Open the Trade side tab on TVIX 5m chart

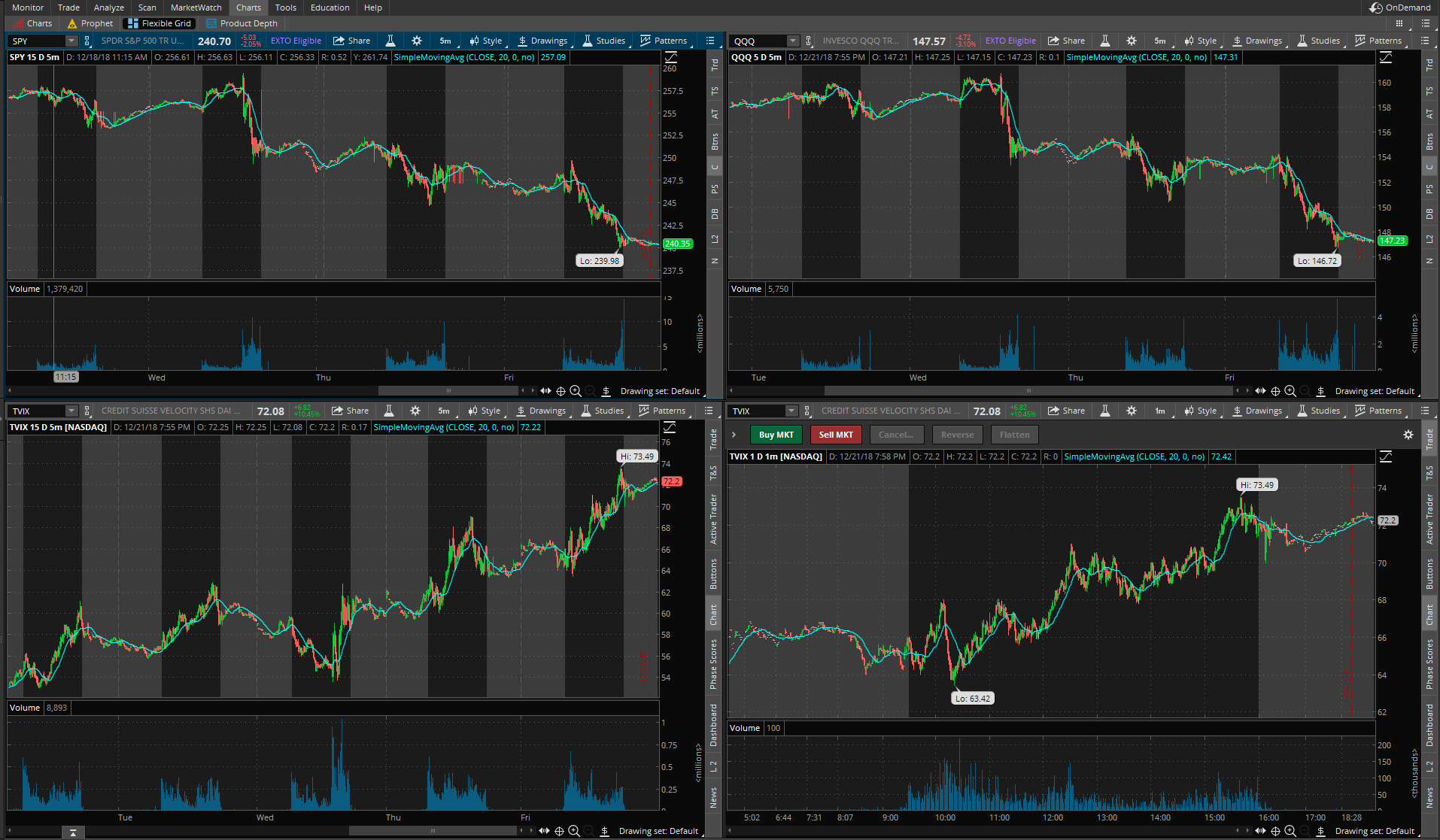tap(713, 439)
